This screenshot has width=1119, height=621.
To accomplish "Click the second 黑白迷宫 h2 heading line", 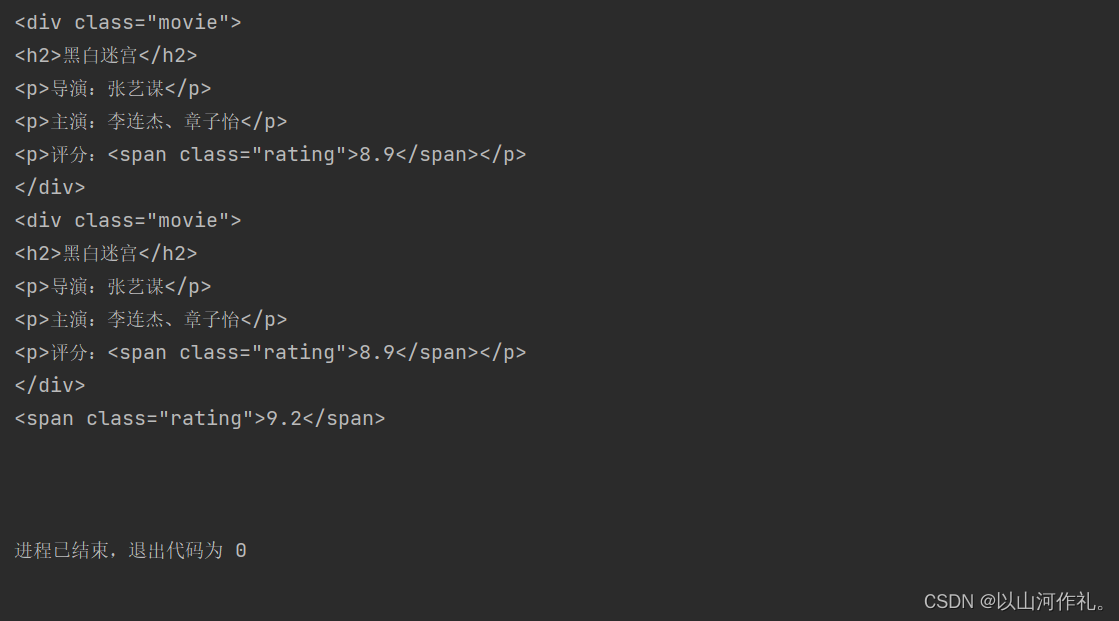I will click(x=106, y=253).
